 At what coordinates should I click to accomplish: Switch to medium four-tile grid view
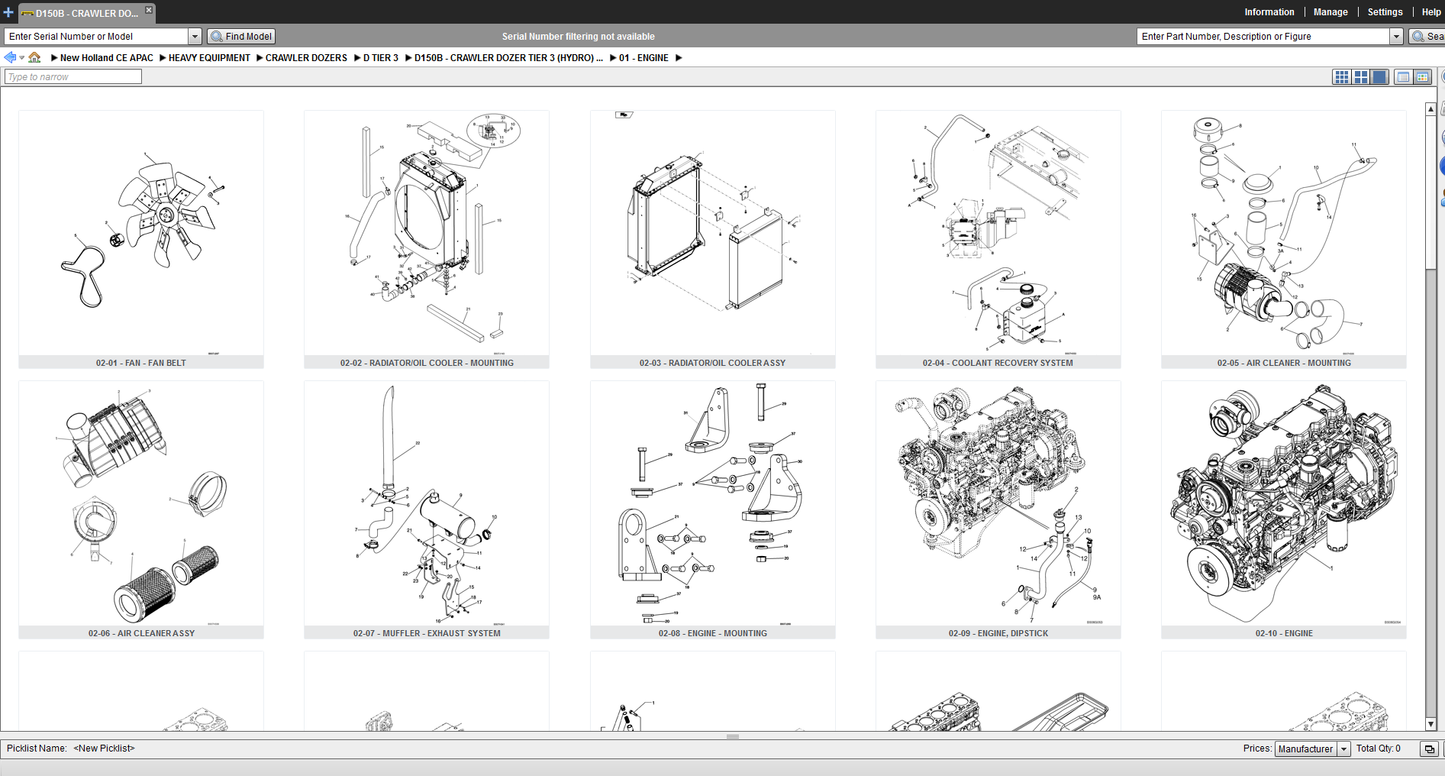1360,77
